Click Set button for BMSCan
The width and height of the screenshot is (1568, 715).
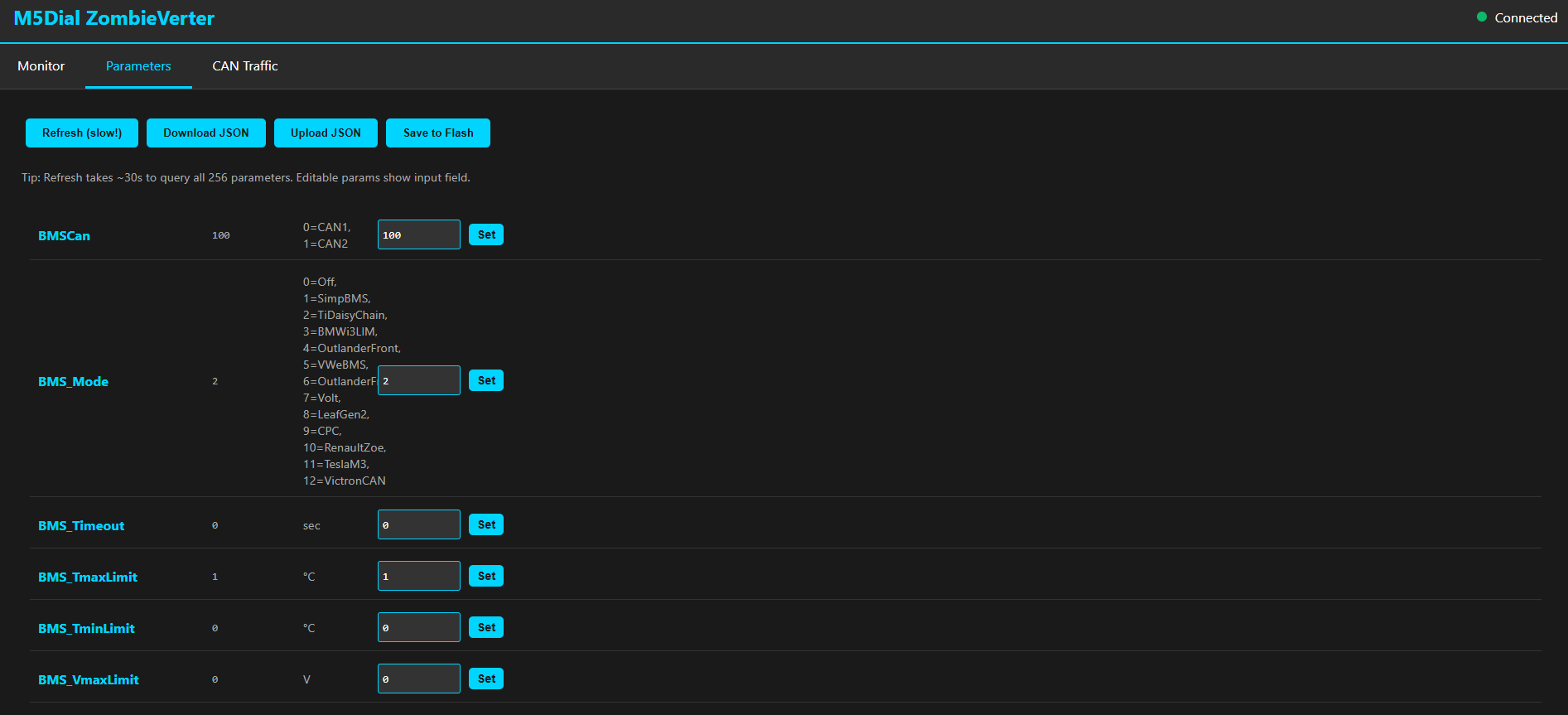(x=486, y=234)
